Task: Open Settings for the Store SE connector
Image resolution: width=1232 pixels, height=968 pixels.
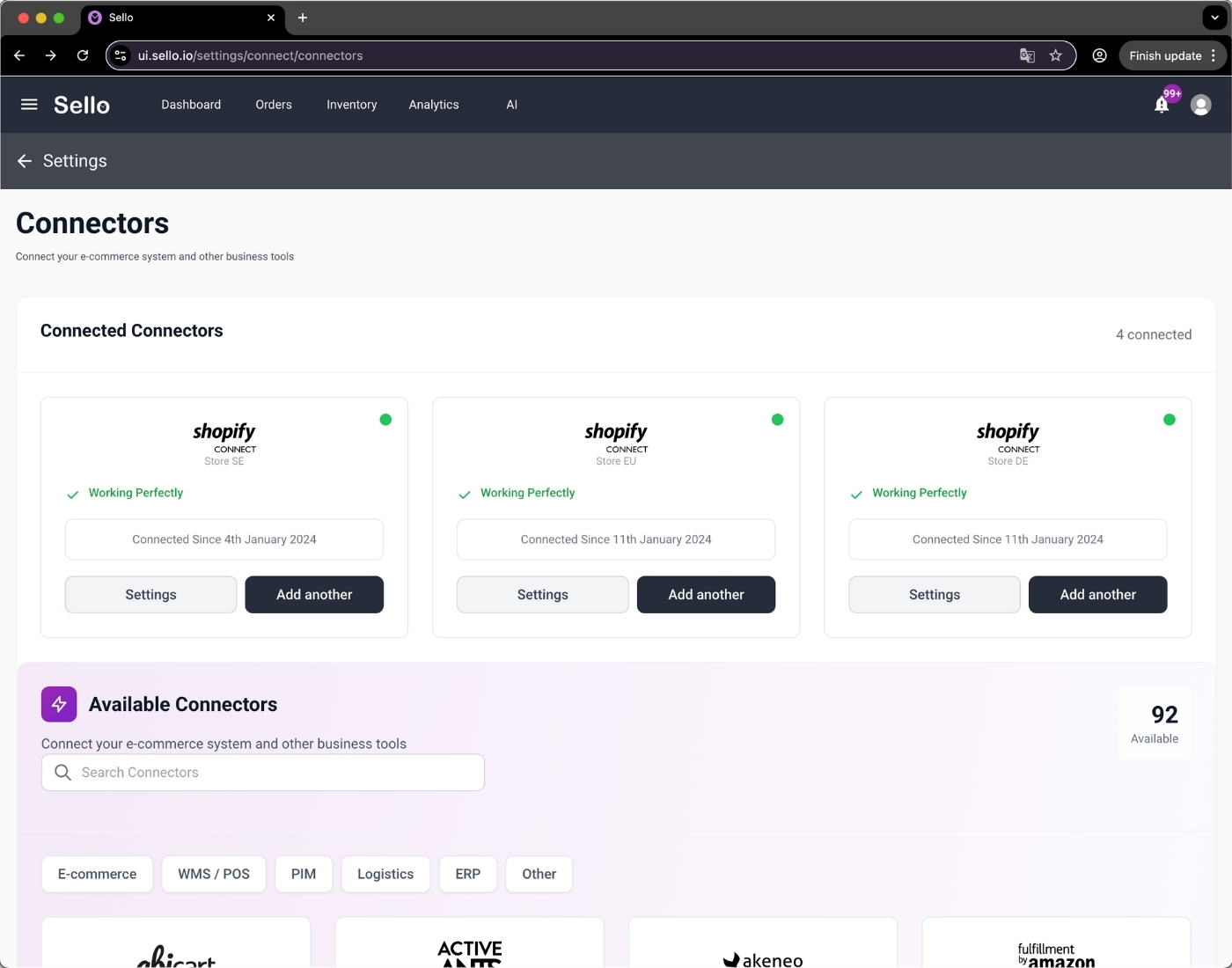Action: click(150, 594)
